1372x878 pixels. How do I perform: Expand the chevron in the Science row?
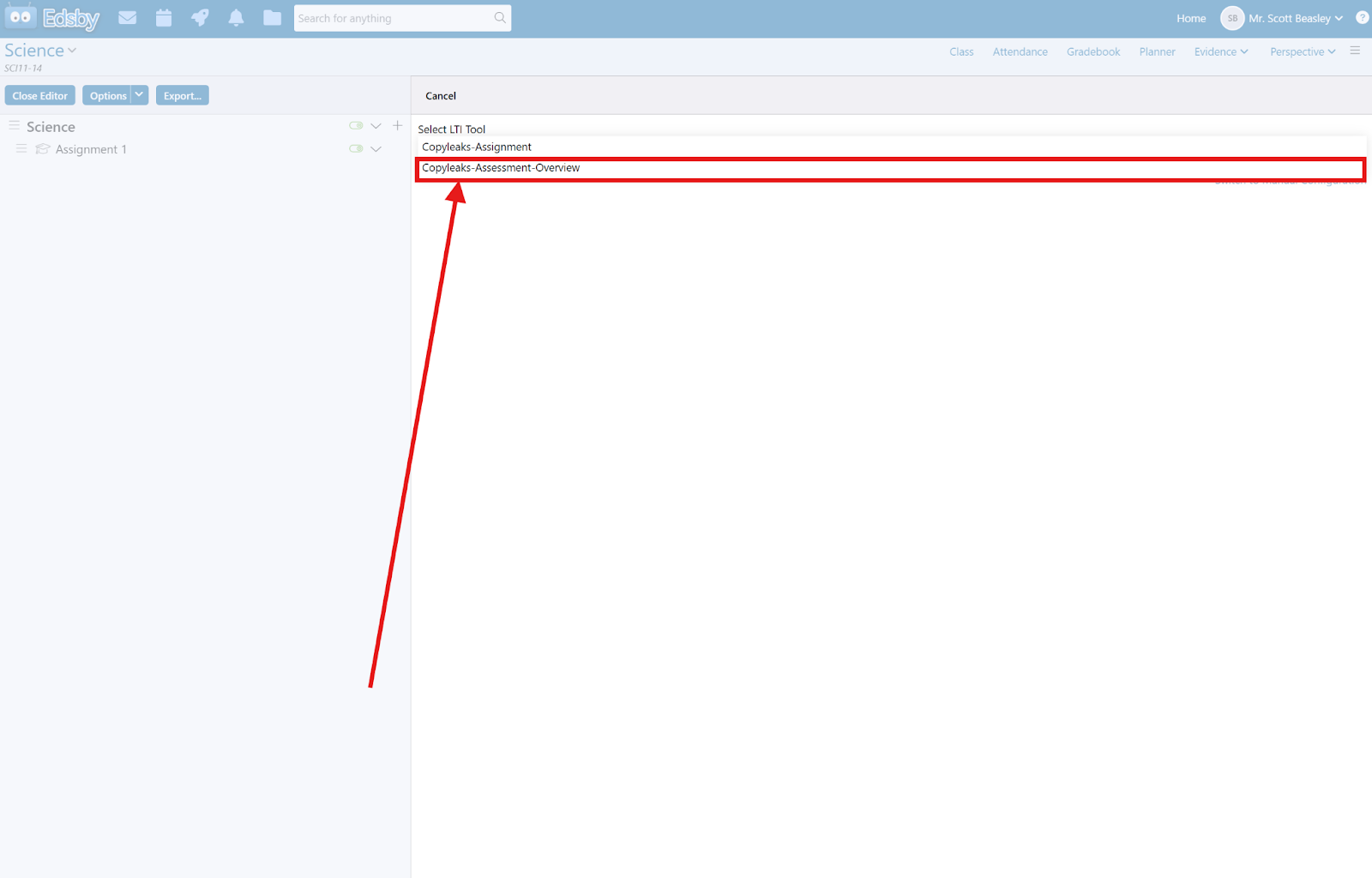click(x=376, y=126)
